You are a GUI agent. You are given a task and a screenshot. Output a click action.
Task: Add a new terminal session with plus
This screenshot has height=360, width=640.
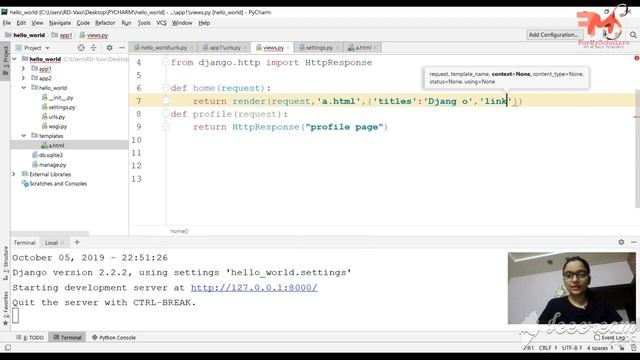(77, 242)
